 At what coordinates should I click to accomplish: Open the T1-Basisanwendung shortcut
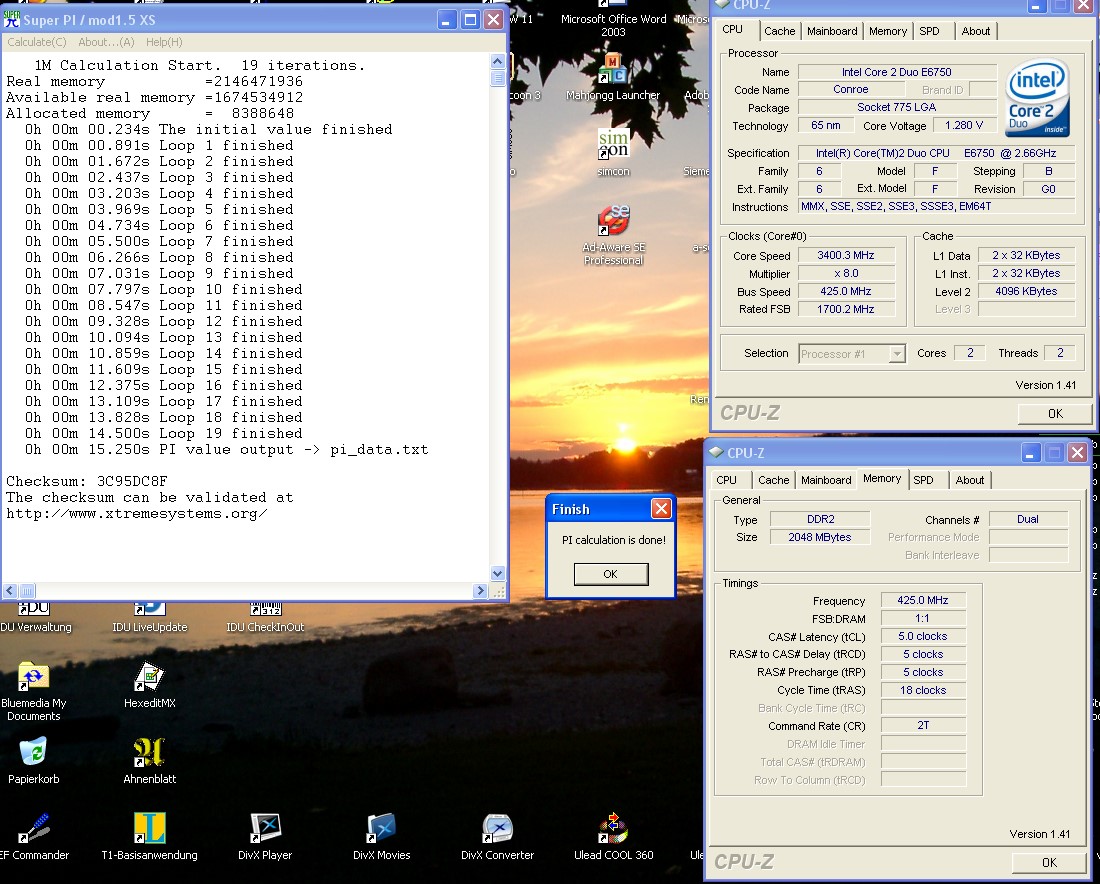point(149,829)
